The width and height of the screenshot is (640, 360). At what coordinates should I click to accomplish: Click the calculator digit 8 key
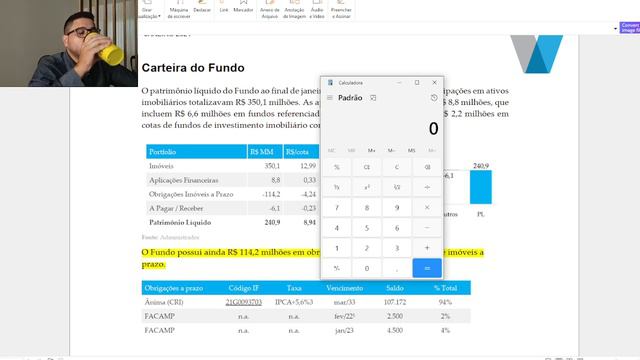[x=367, y=208]
